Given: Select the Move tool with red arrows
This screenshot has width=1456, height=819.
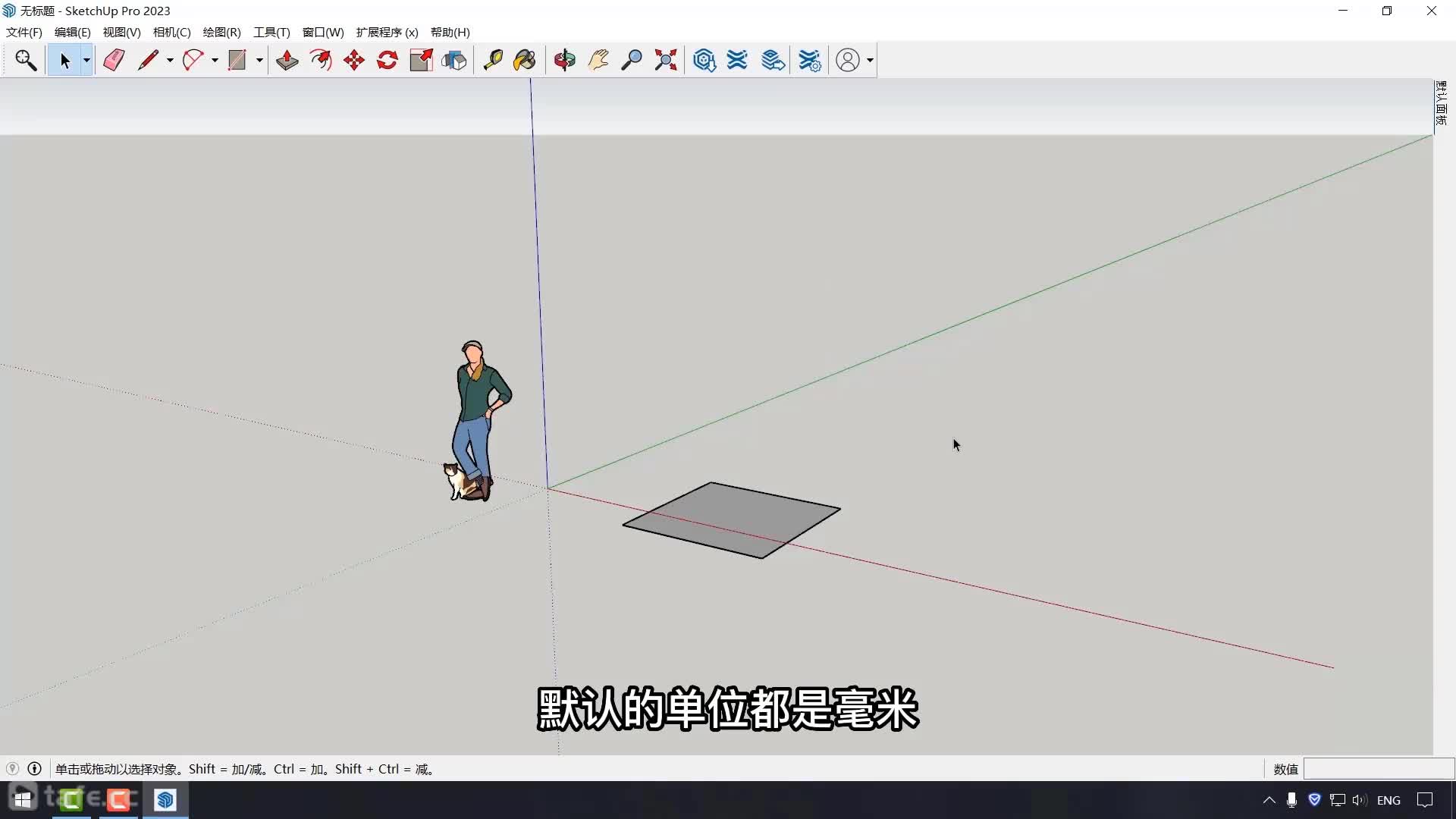Looking at the screenshot, I should click(x=354, y=61).
